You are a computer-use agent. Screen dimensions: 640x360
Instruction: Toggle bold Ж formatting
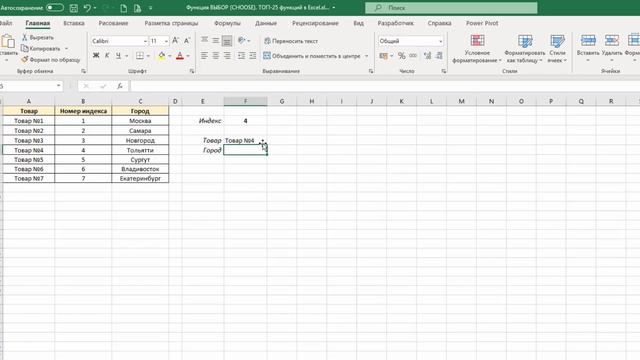96,56
